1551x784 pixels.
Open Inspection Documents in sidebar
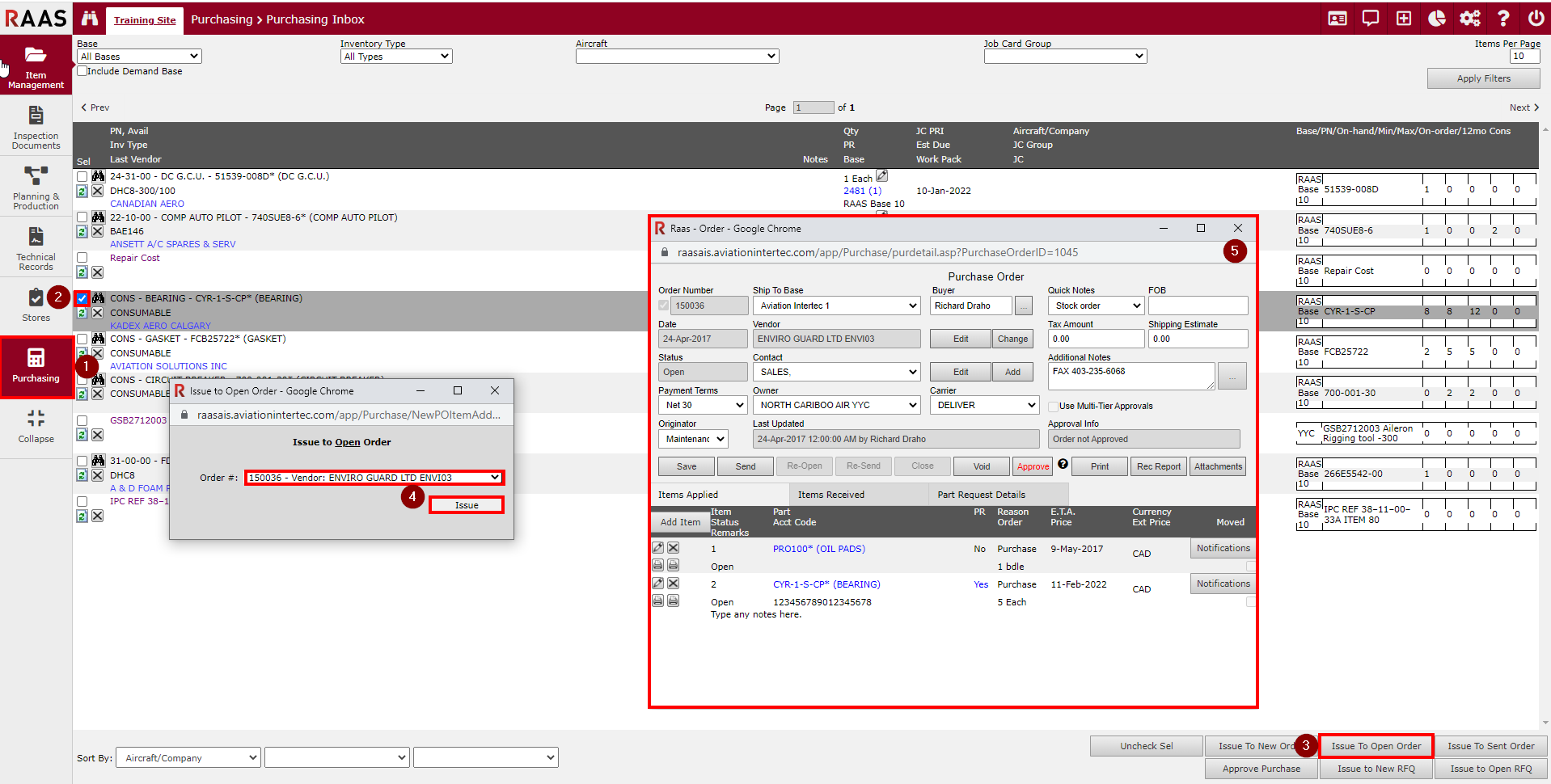click(36, 126)
